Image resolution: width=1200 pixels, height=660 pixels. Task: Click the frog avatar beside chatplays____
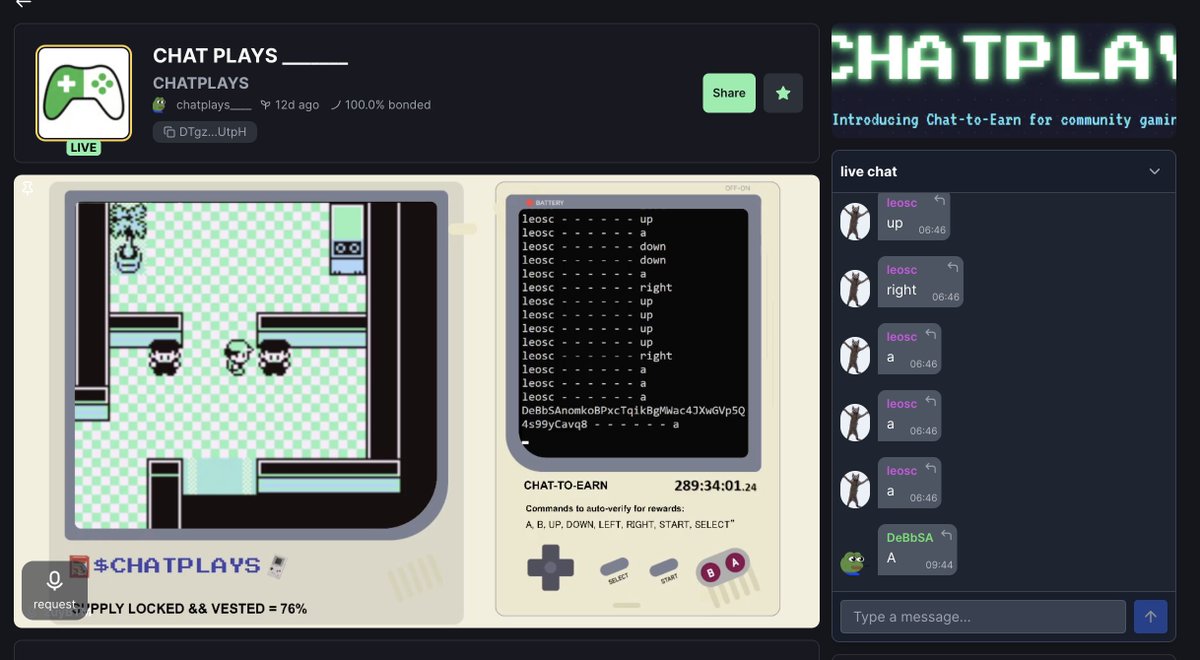point(159,105)
